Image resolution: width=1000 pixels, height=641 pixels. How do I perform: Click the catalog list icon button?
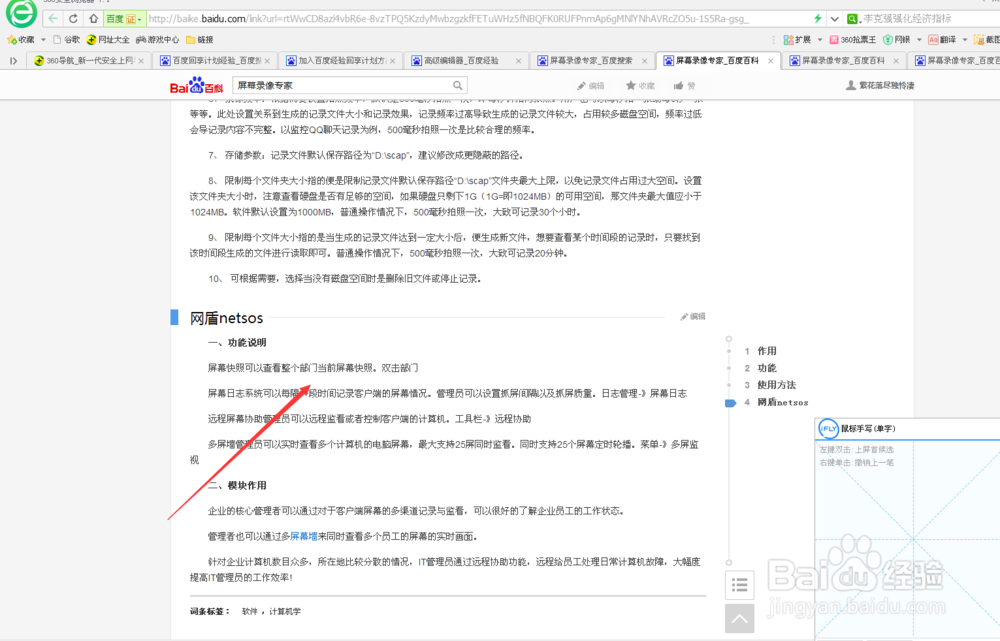tap(740, 584)
